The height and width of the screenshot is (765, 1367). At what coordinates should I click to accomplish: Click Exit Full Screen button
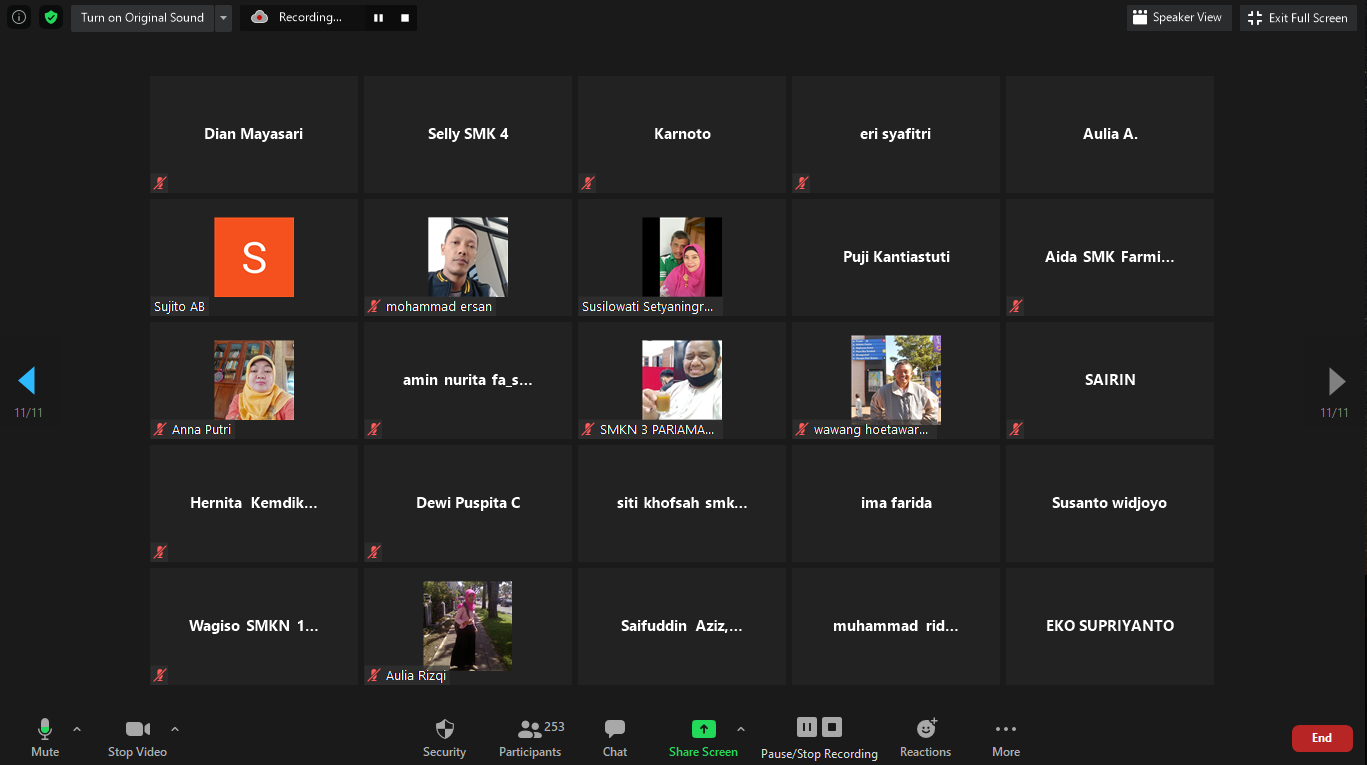coord(1298,18)
